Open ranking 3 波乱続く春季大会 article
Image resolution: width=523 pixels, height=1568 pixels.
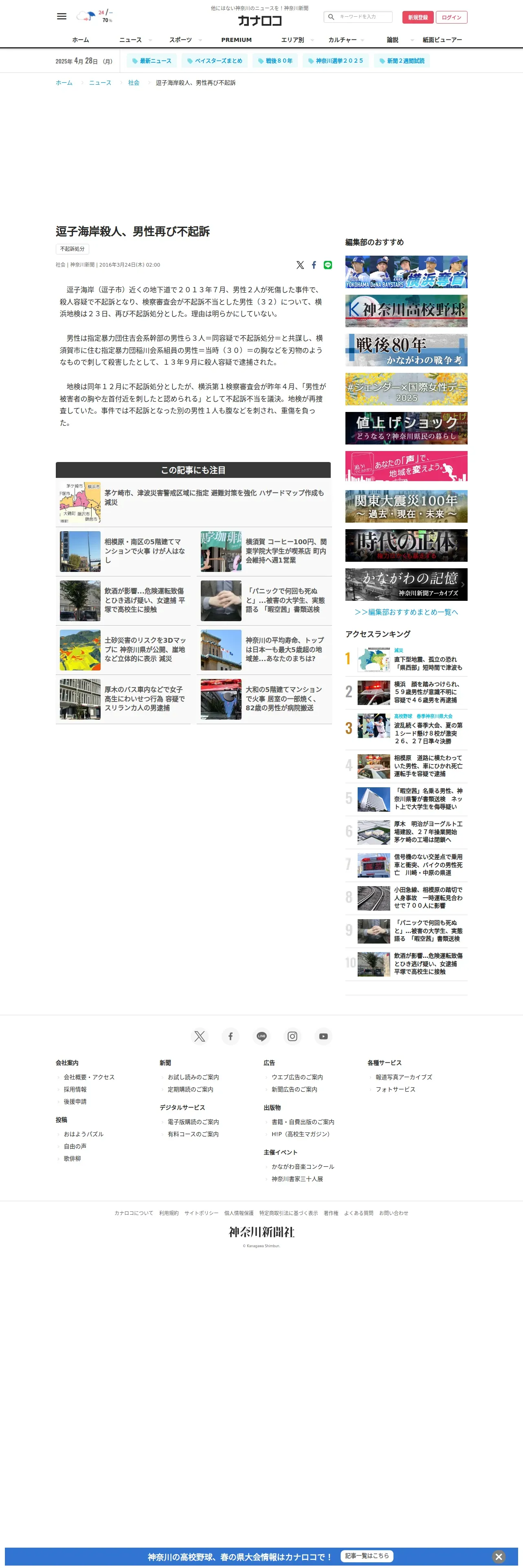[406, 729]
